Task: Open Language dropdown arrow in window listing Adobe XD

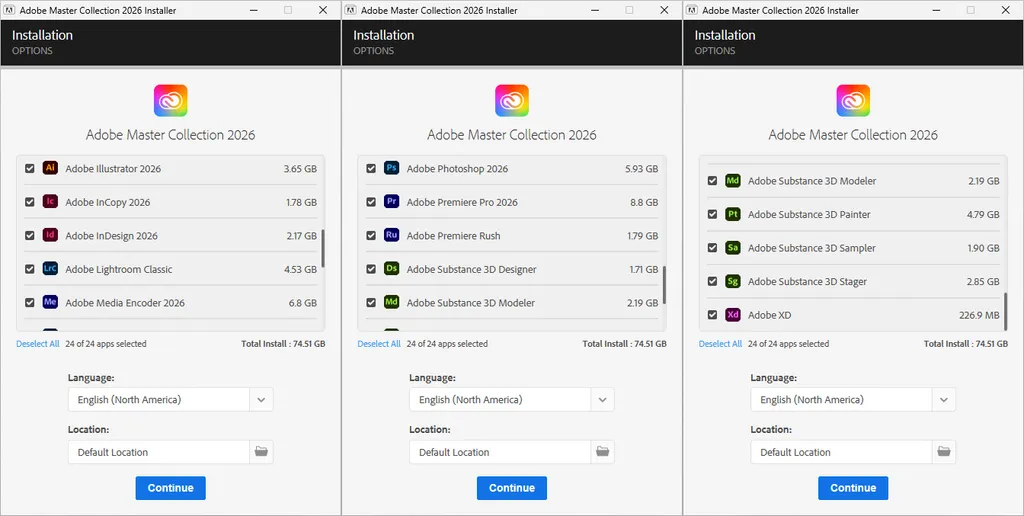Action: pos(944,400)
